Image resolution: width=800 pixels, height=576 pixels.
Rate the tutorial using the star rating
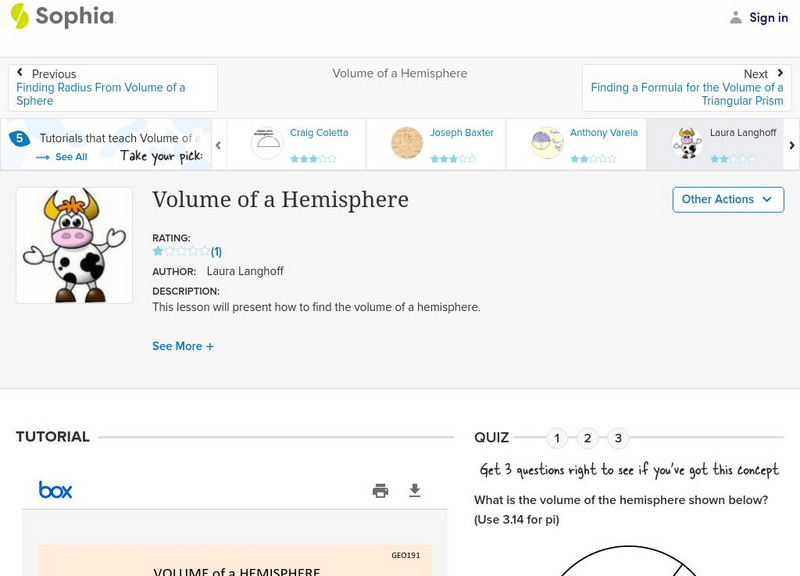click(178, 251)
